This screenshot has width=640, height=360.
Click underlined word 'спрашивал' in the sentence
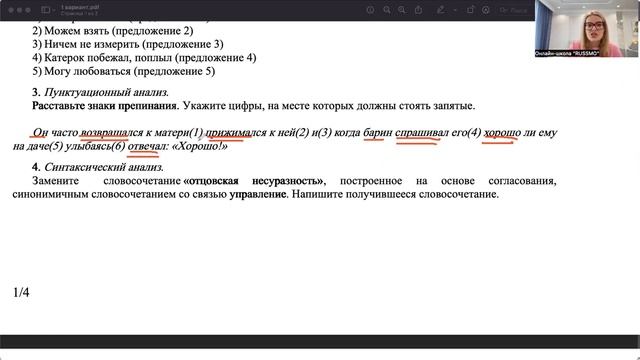pos(422,133)
